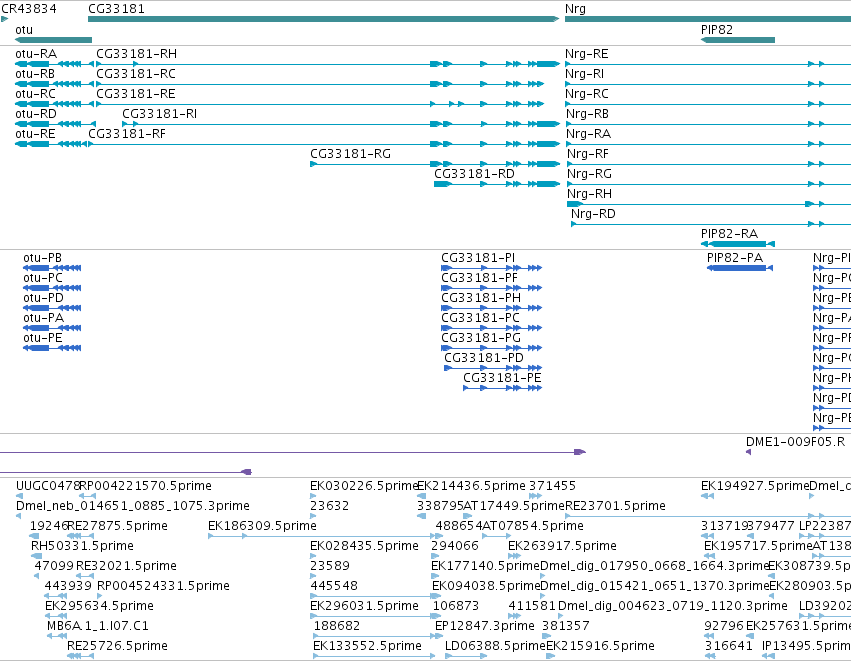Select the LD06388.5prime EST
The width and height of the screenshot is (851, 661).
click(x=466, y=656)
